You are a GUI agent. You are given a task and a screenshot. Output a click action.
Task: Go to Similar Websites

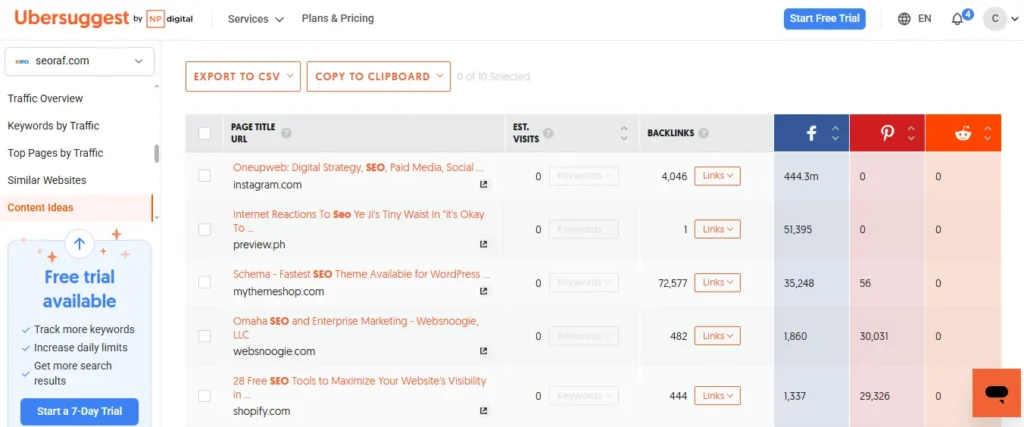[x=47, y=180]
